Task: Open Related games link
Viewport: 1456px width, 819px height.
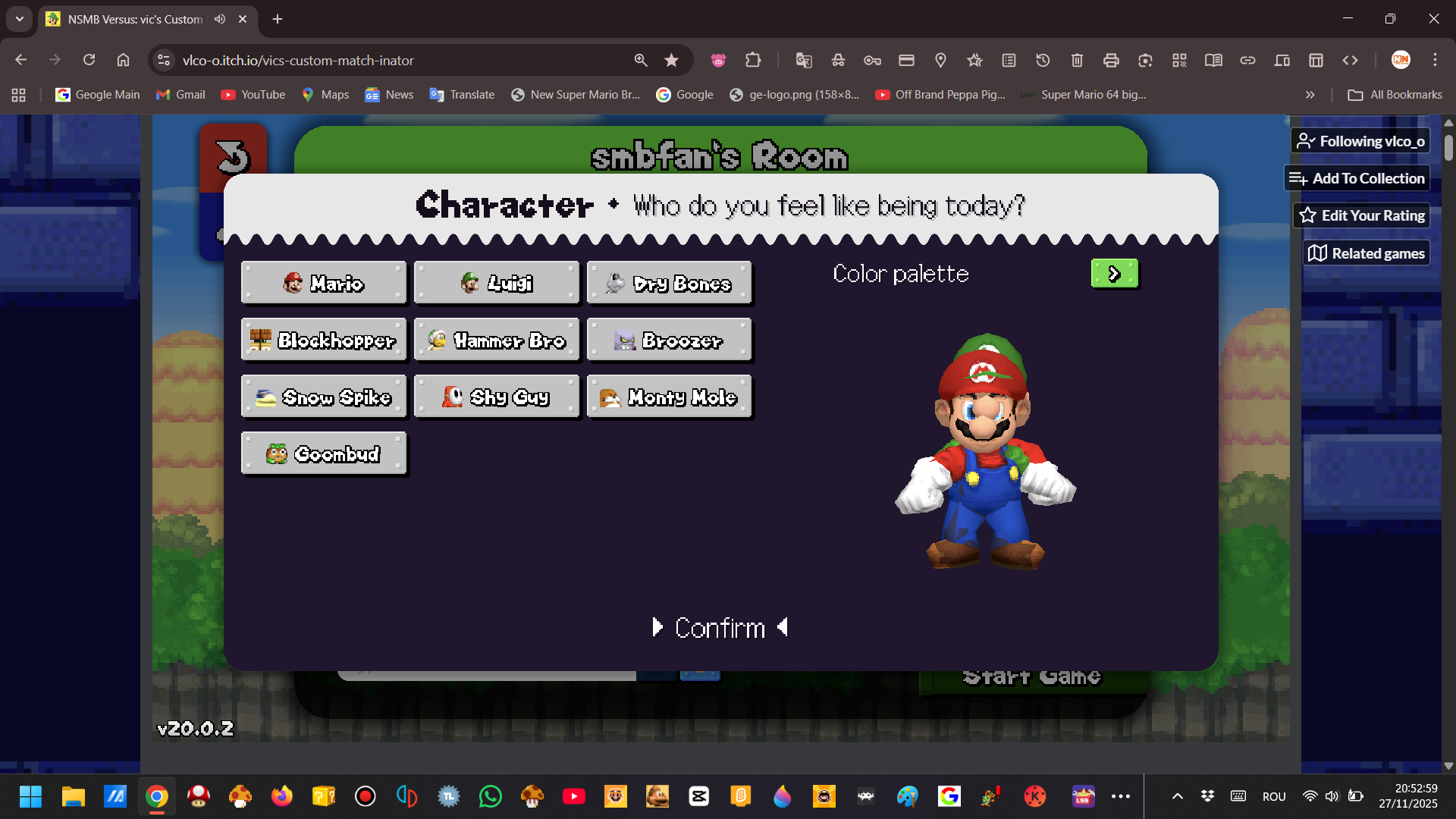Action: click(x=1367, y=253)
